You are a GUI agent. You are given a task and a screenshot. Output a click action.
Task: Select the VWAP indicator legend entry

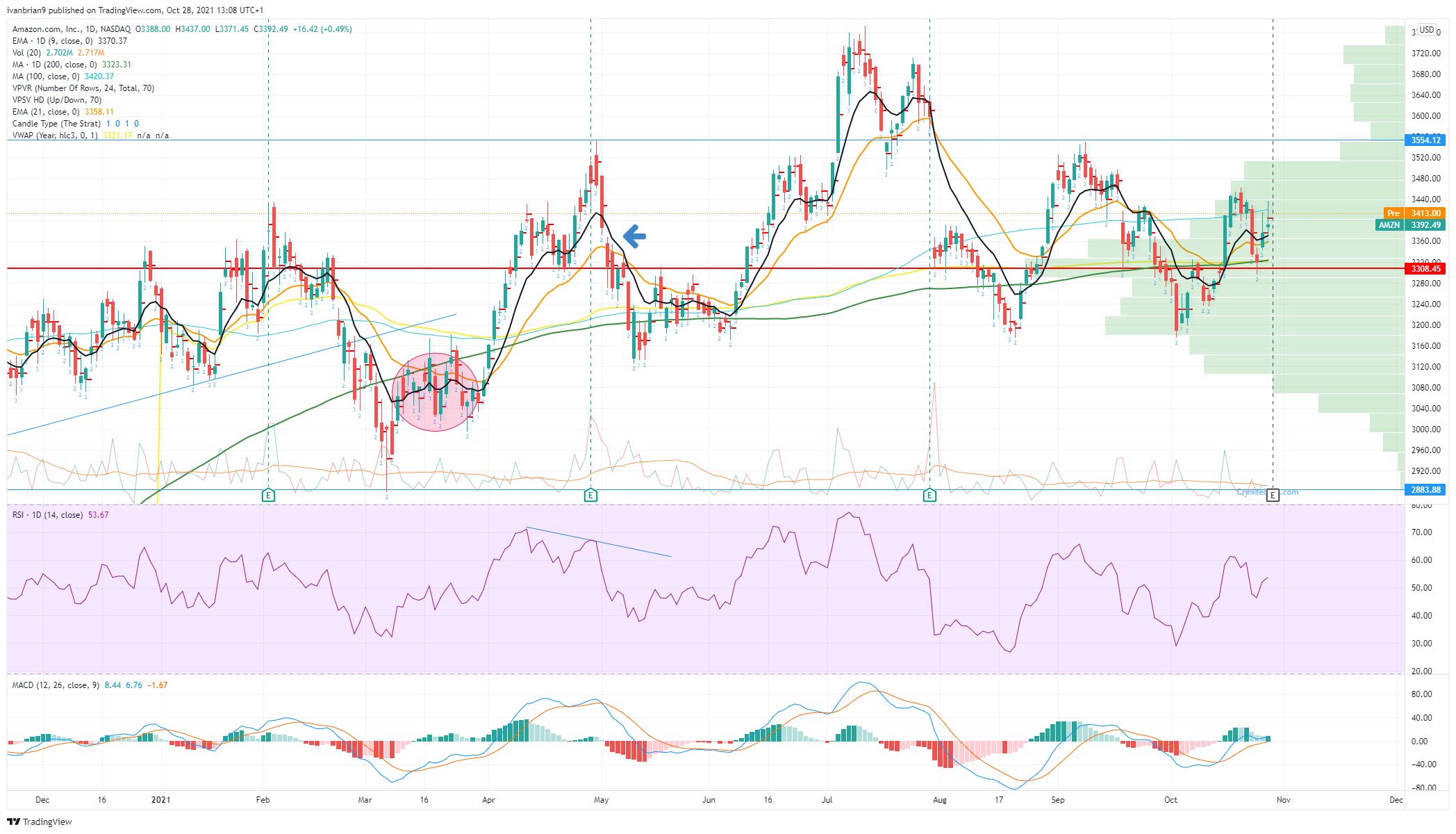(x=90, y=136)
